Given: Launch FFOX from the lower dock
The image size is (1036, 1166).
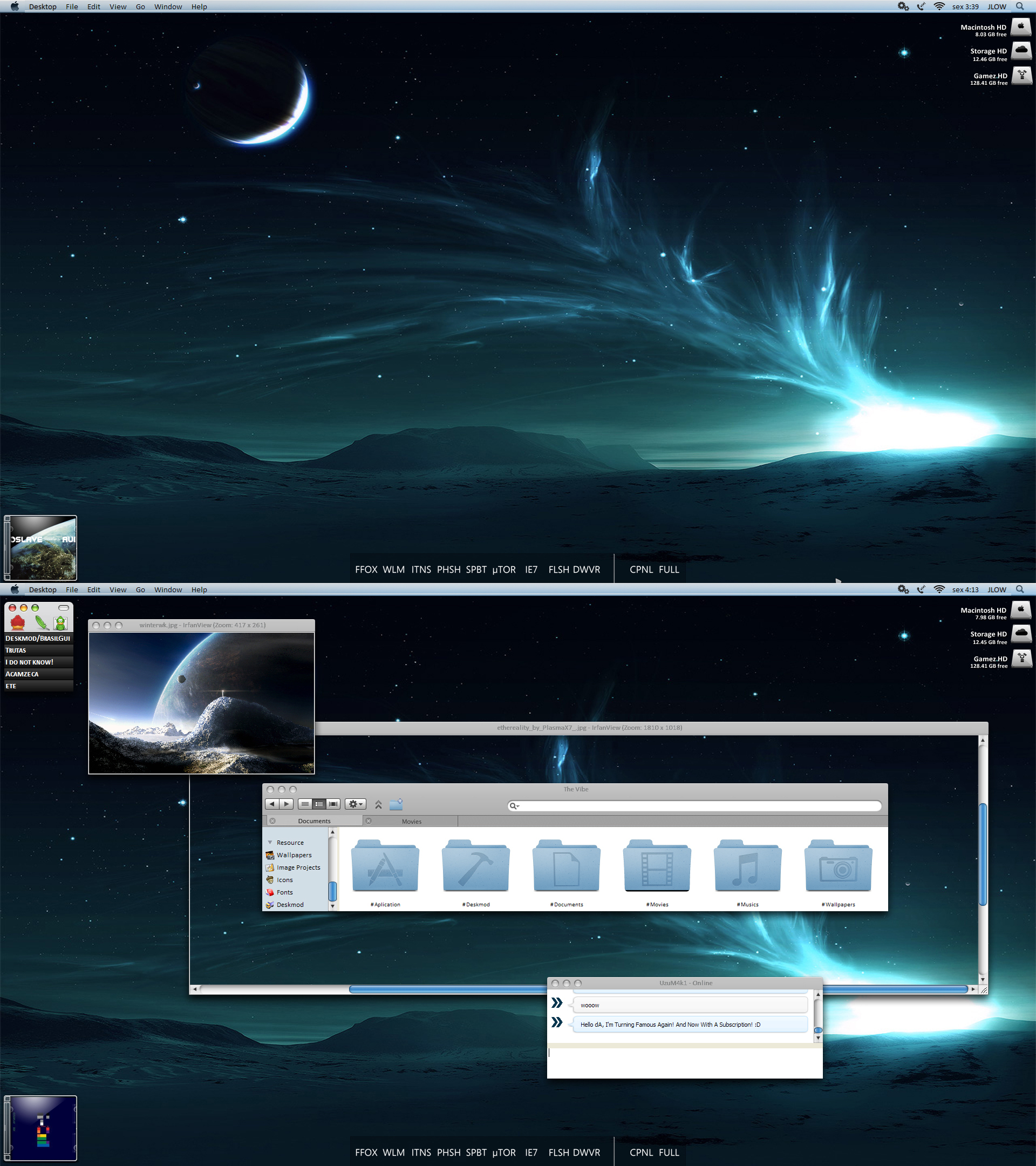Looking at the screenshot, I should click(366, 1153).
